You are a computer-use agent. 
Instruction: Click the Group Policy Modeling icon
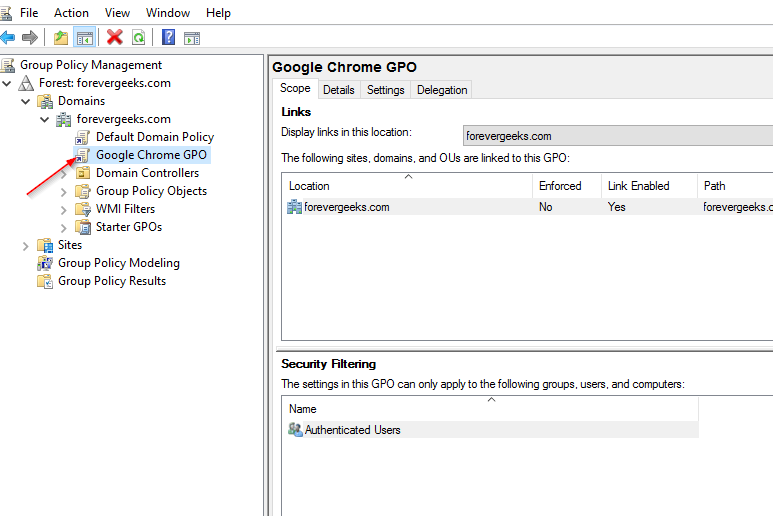[45, 263]
